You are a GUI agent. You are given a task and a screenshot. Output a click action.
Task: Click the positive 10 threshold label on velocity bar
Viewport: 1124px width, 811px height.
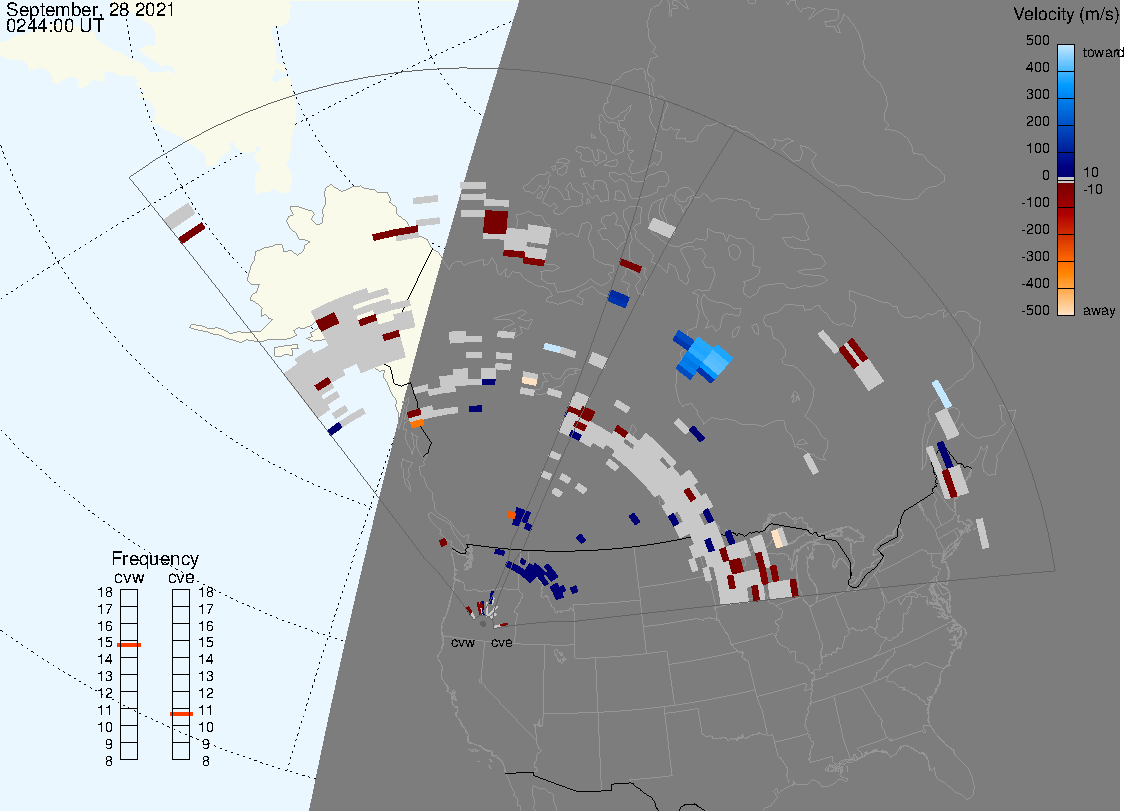point(1090,172)
